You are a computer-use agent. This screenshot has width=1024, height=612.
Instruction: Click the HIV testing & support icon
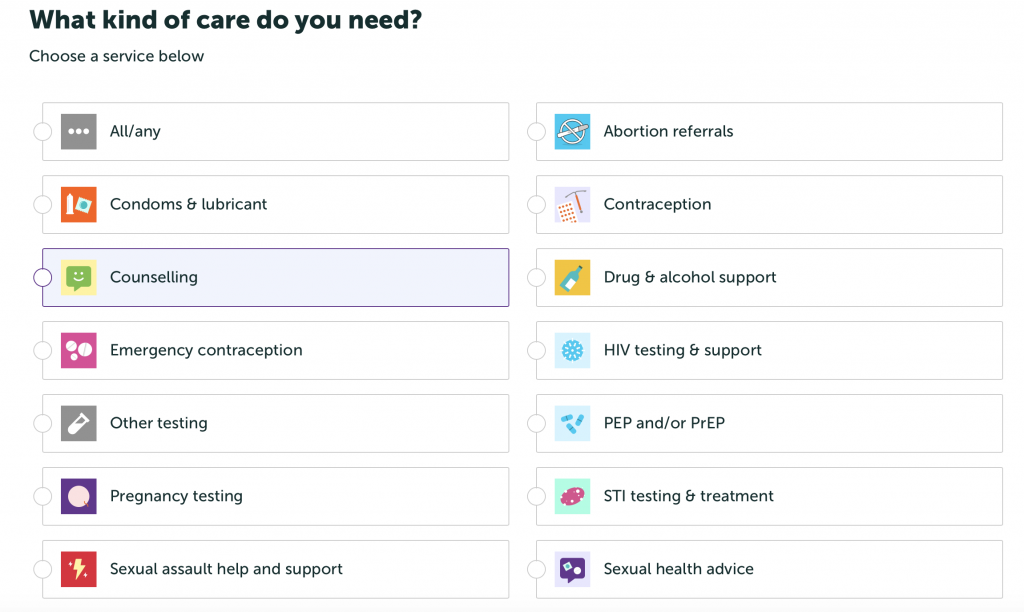pos(572,351)
